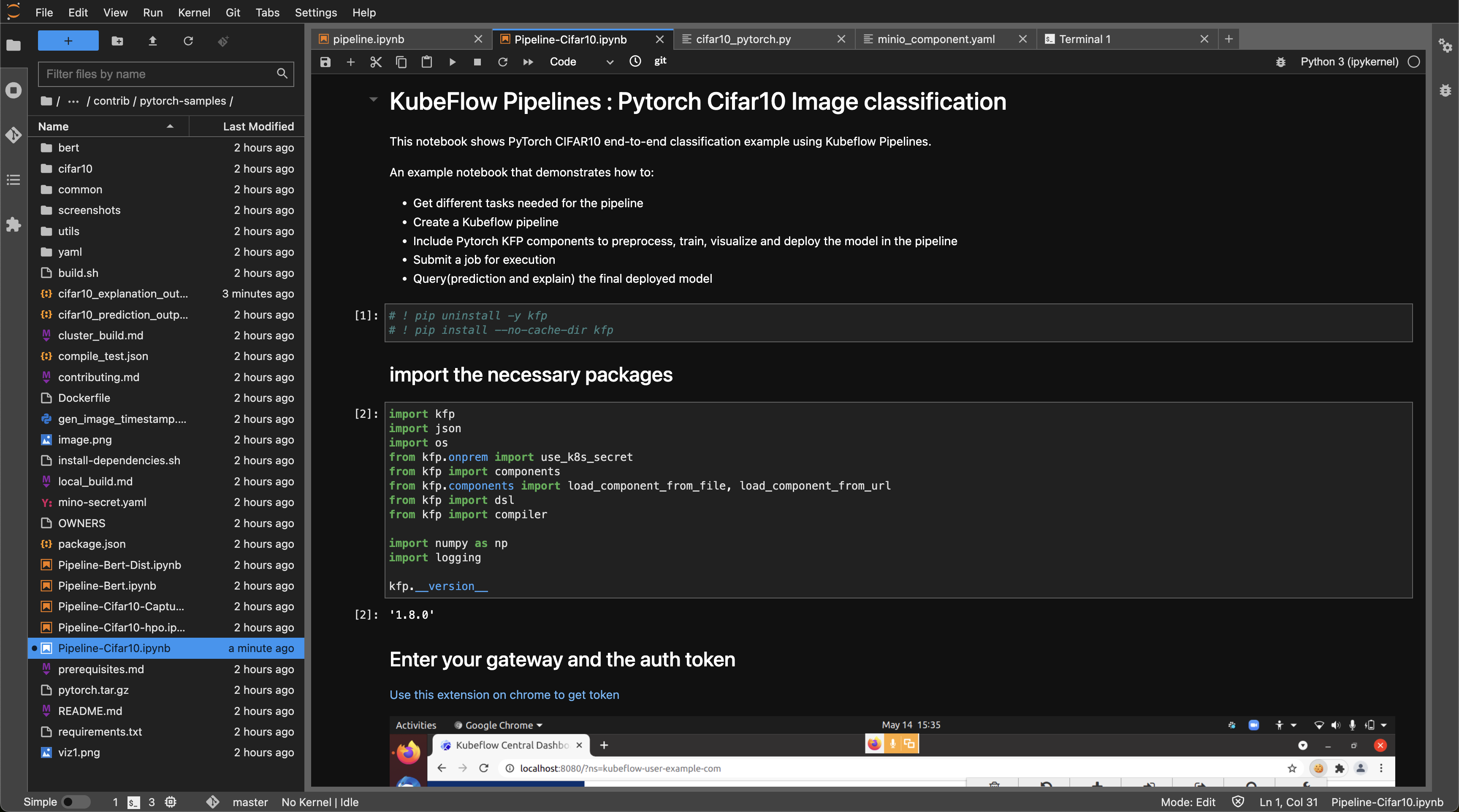Open Table of Contents sidebar

coord(14,179)
